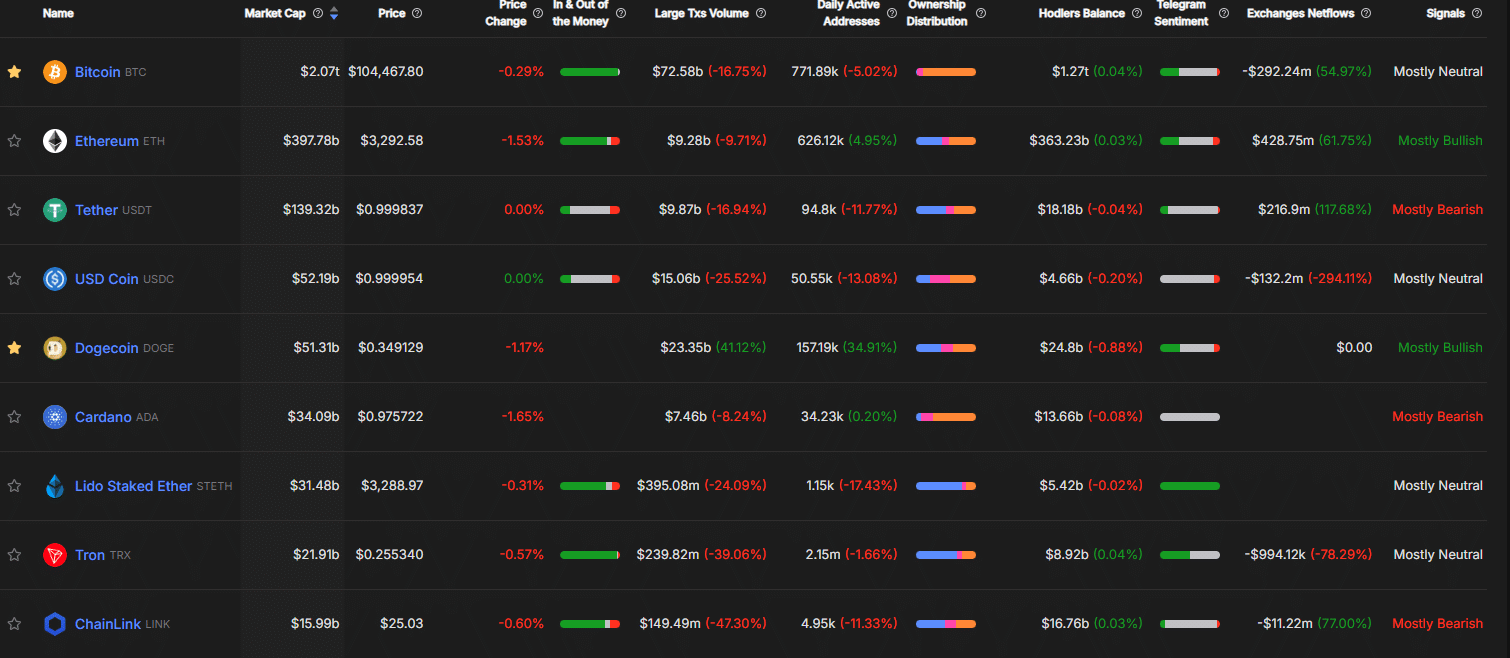
Task: Click Bitcoin's In & Out of Money bar
Action: pyautogui.click(x=589, y=72)
